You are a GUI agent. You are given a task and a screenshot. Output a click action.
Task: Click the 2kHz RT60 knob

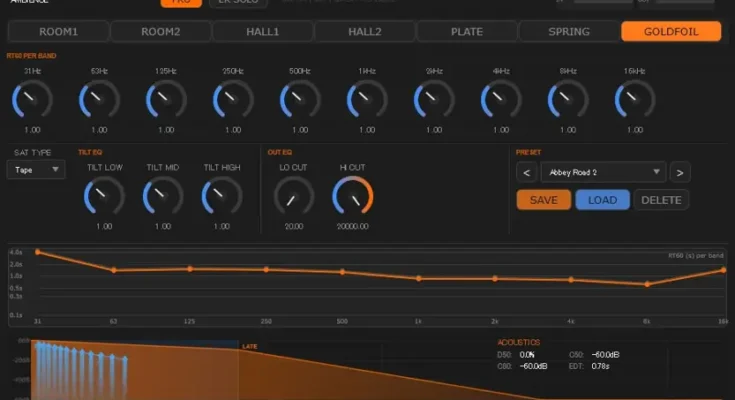point(434,99)
